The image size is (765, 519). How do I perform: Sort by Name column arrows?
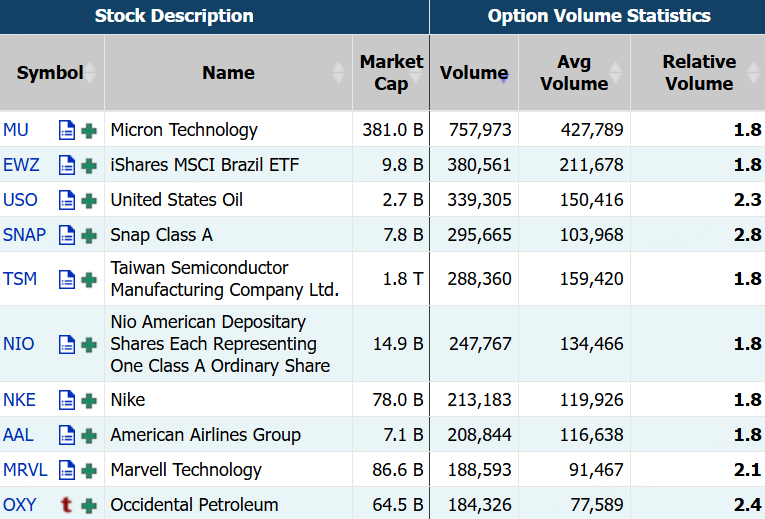click(339, 73)
